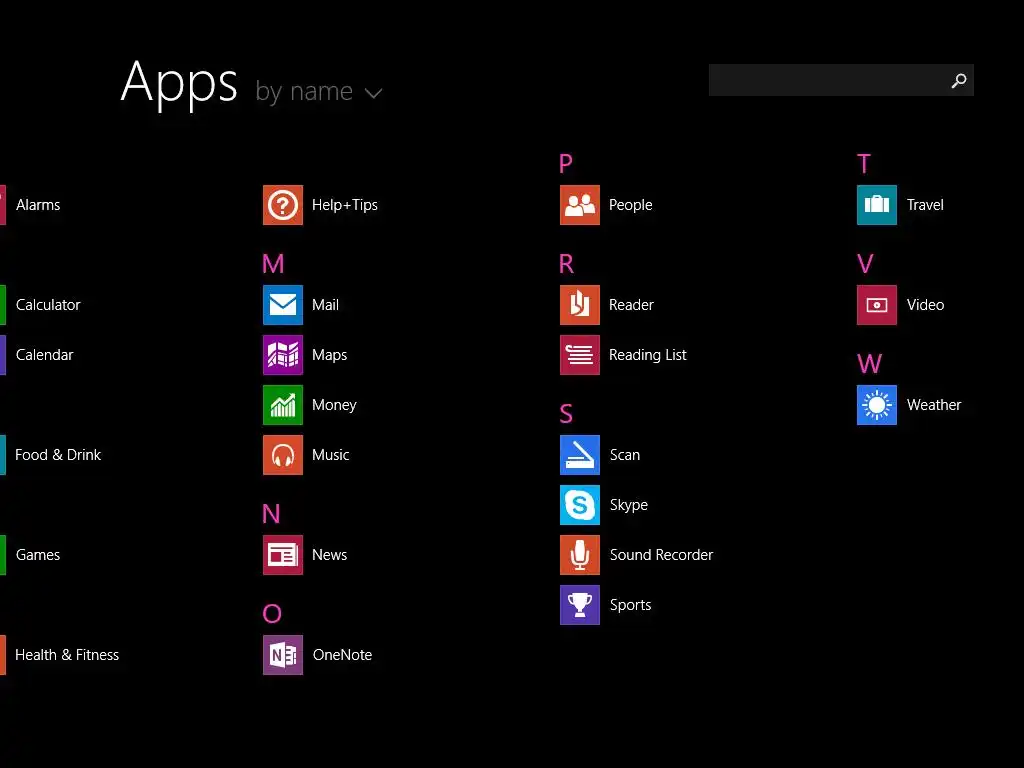
Task: Open the Sports trophy icon
Action: (580, 605)
